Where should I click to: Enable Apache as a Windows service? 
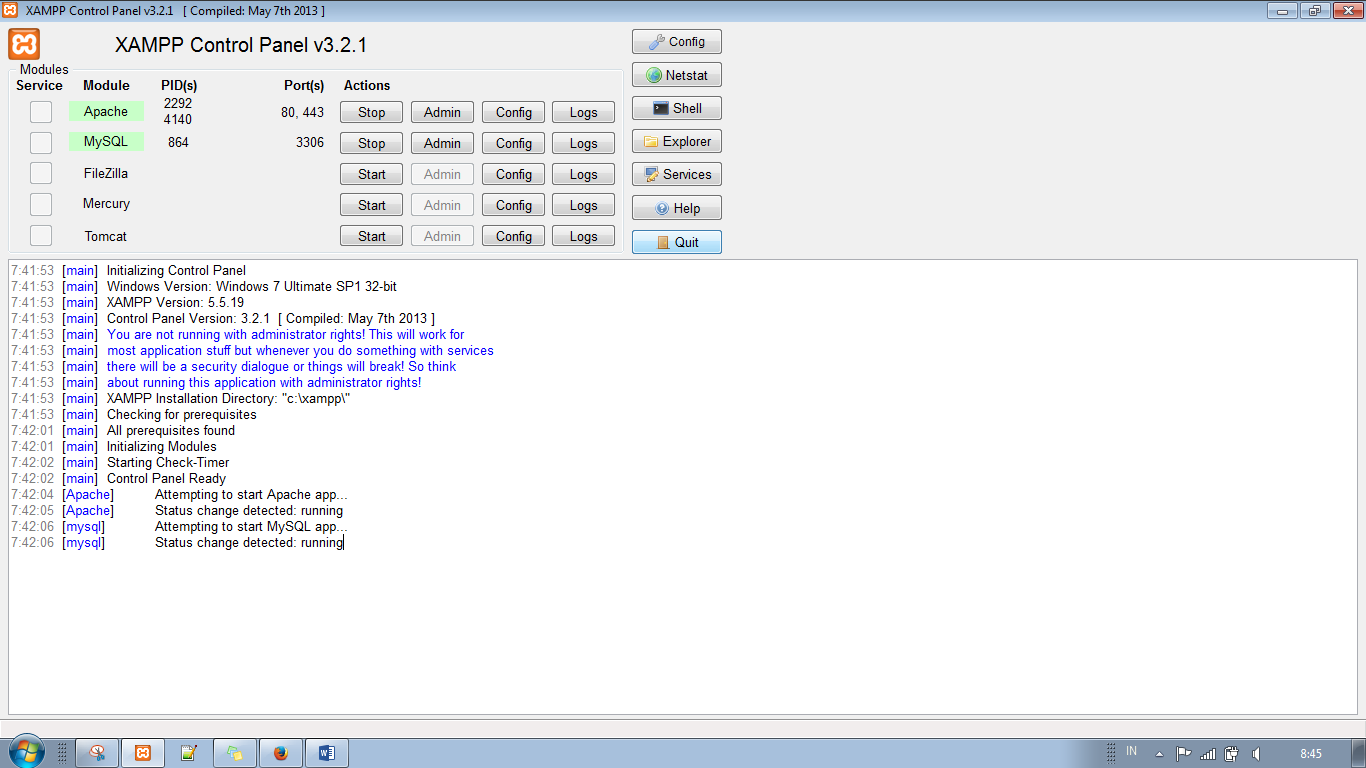pyautogui.click(x=40, y=111)
